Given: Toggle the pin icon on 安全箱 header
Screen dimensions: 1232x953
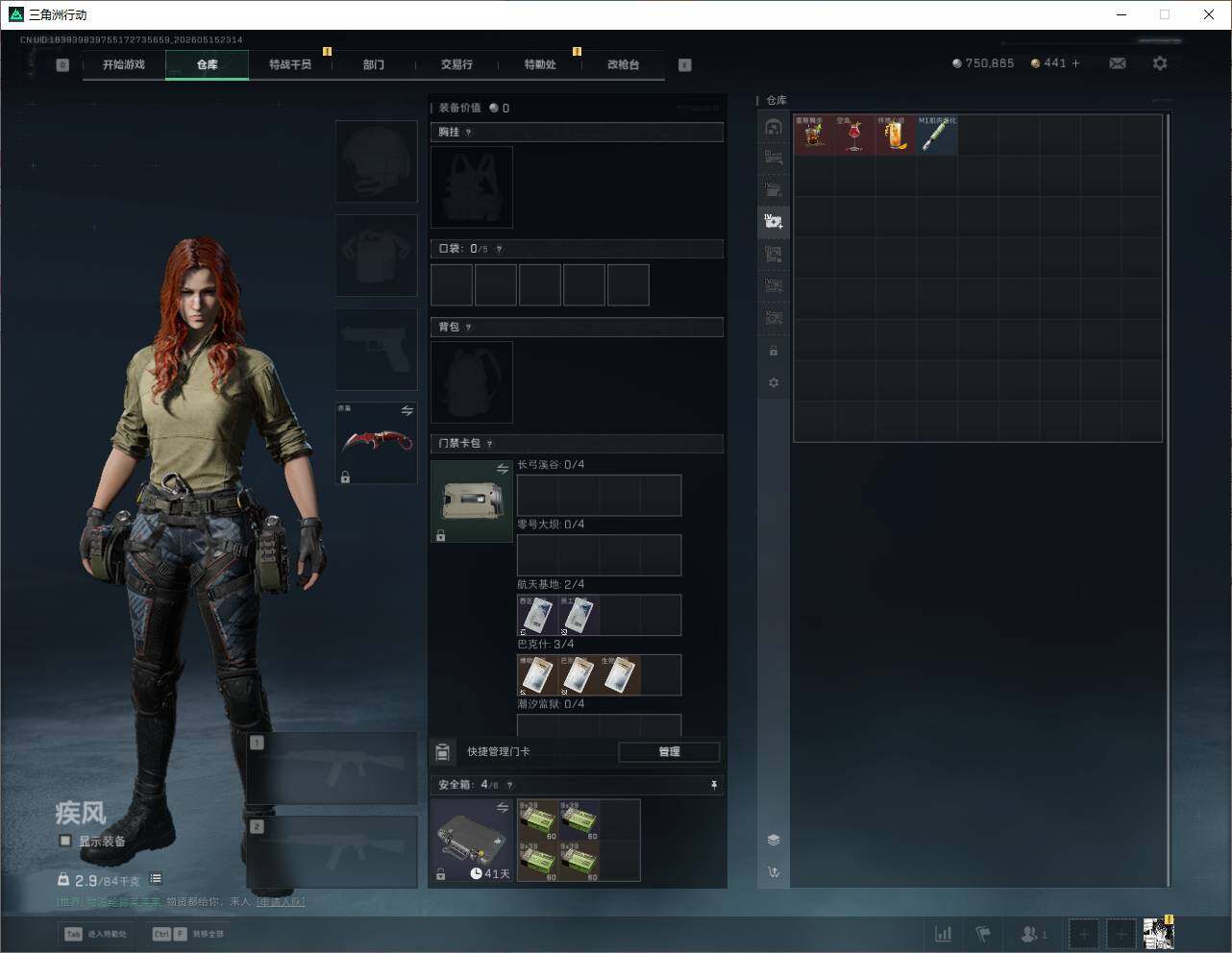Looking at the screenshot, I should [x=713, y=786].
